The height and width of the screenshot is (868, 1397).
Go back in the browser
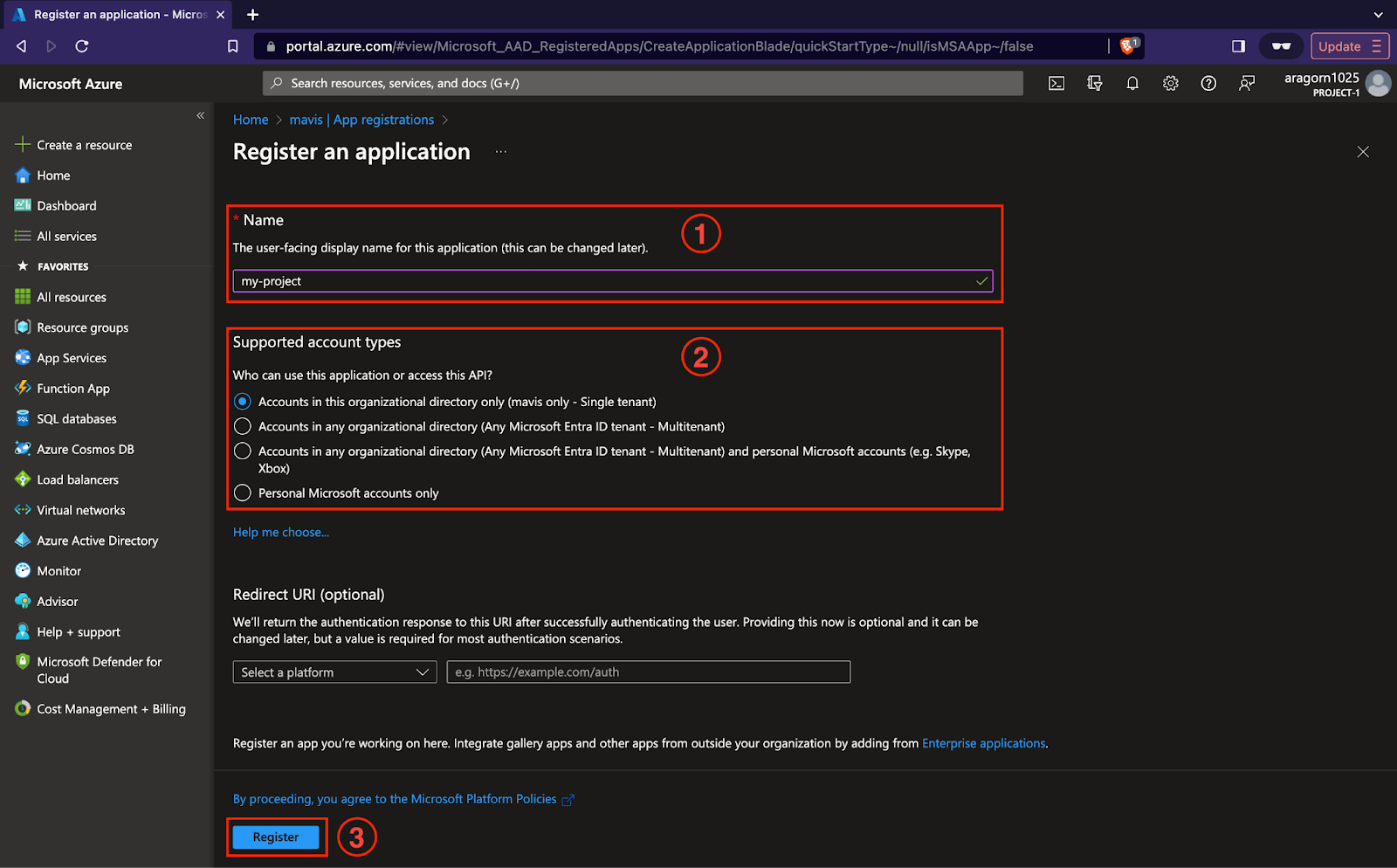coord(21,46)
